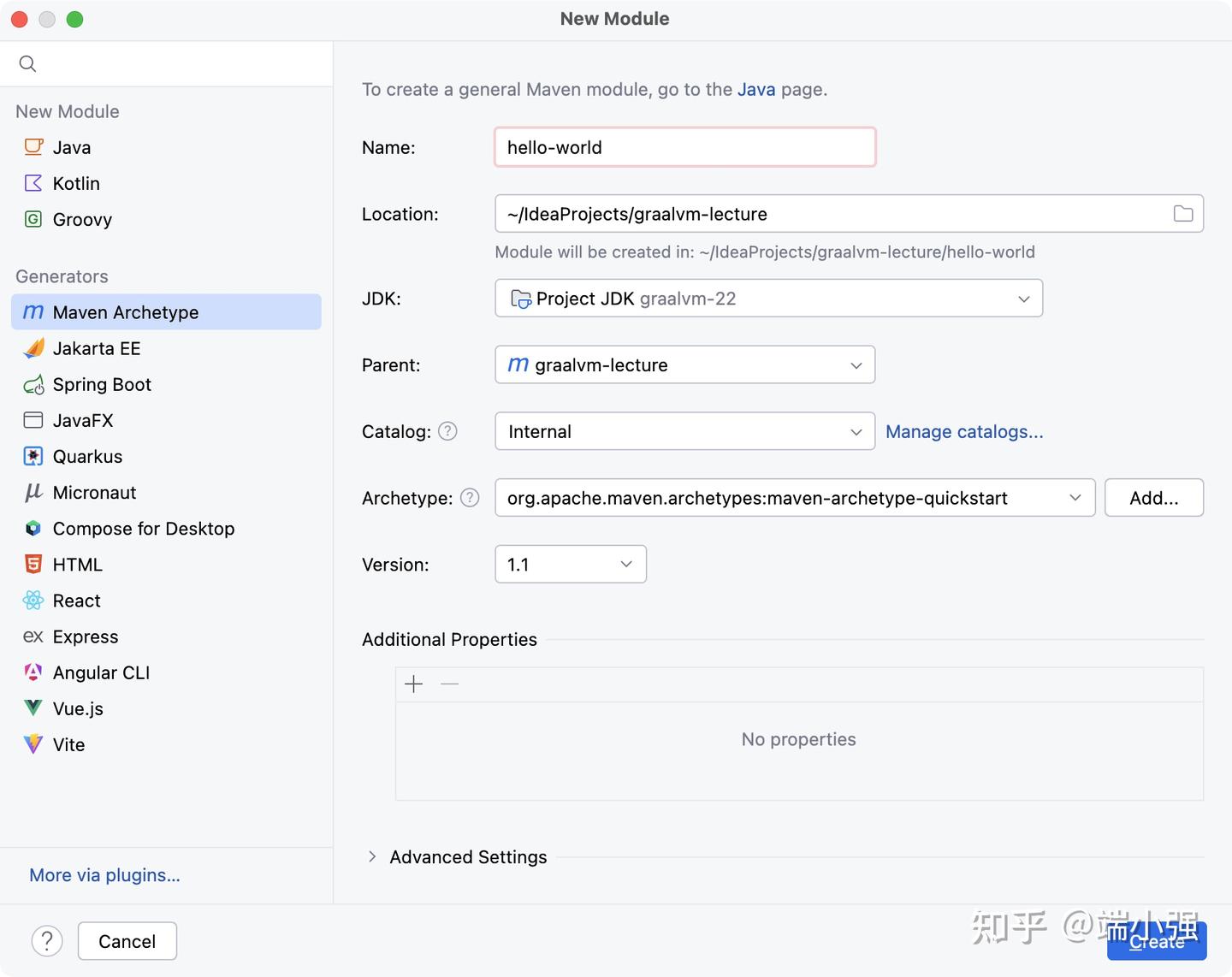Add a new additional property

click(x=413, y=684)
